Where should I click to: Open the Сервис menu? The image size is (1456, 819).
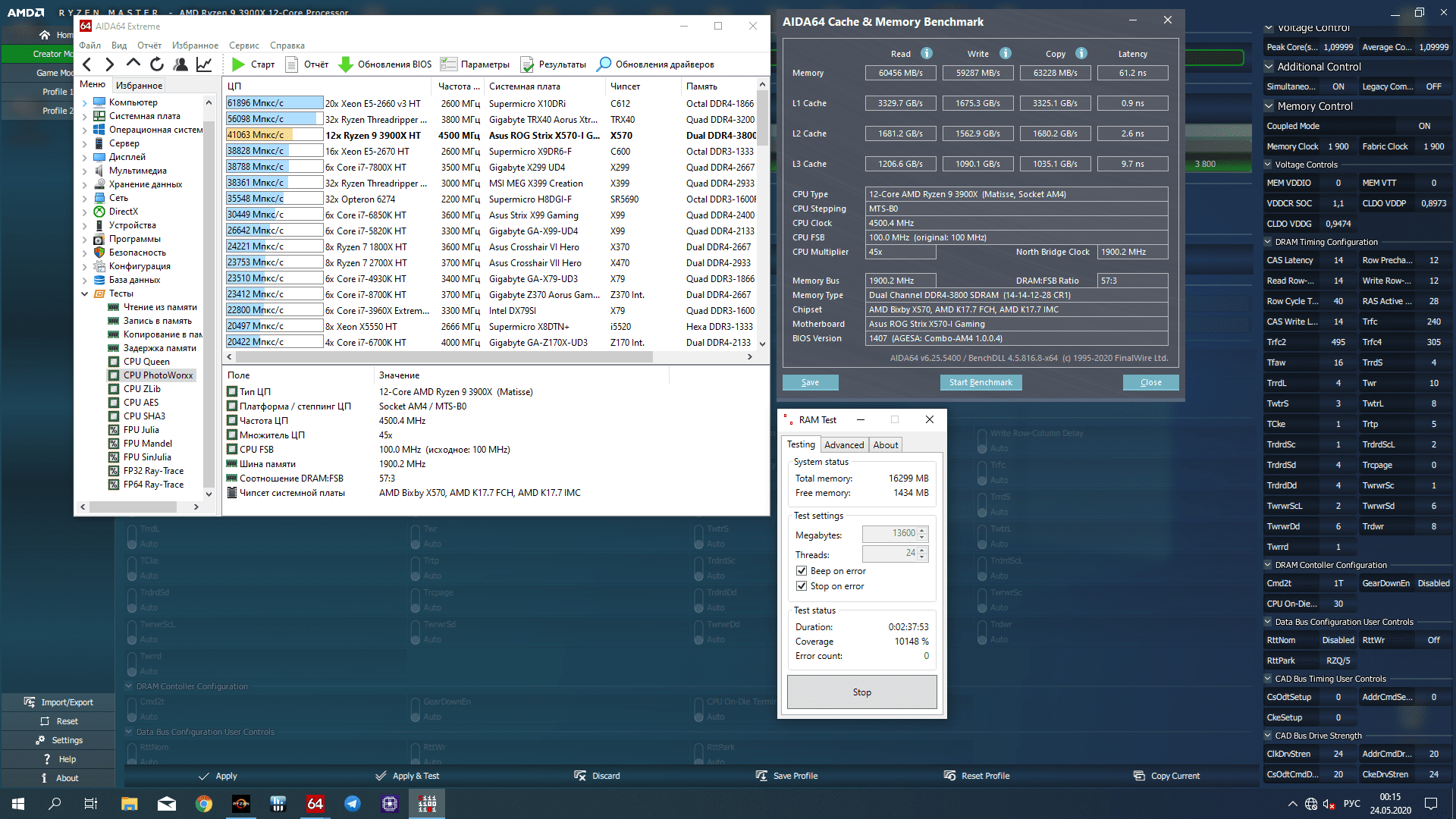[x=244, y=45]
